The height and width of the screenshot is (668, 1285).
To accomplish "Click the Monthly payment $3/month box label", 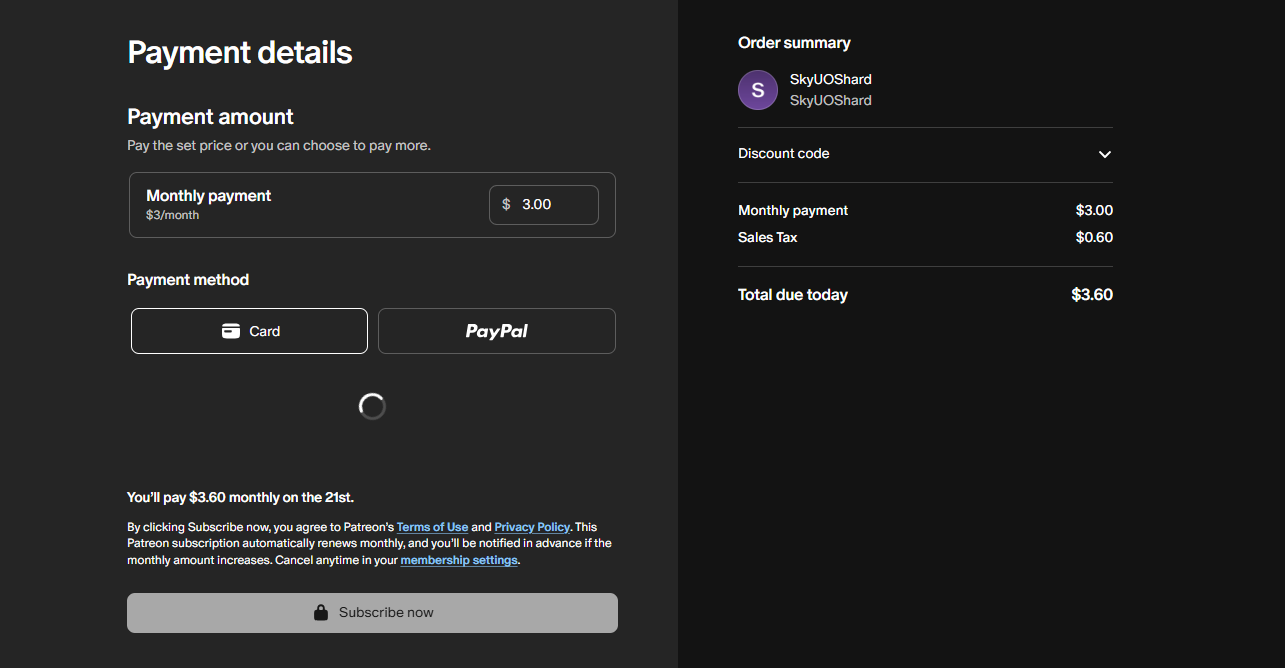I will [209, 196].
